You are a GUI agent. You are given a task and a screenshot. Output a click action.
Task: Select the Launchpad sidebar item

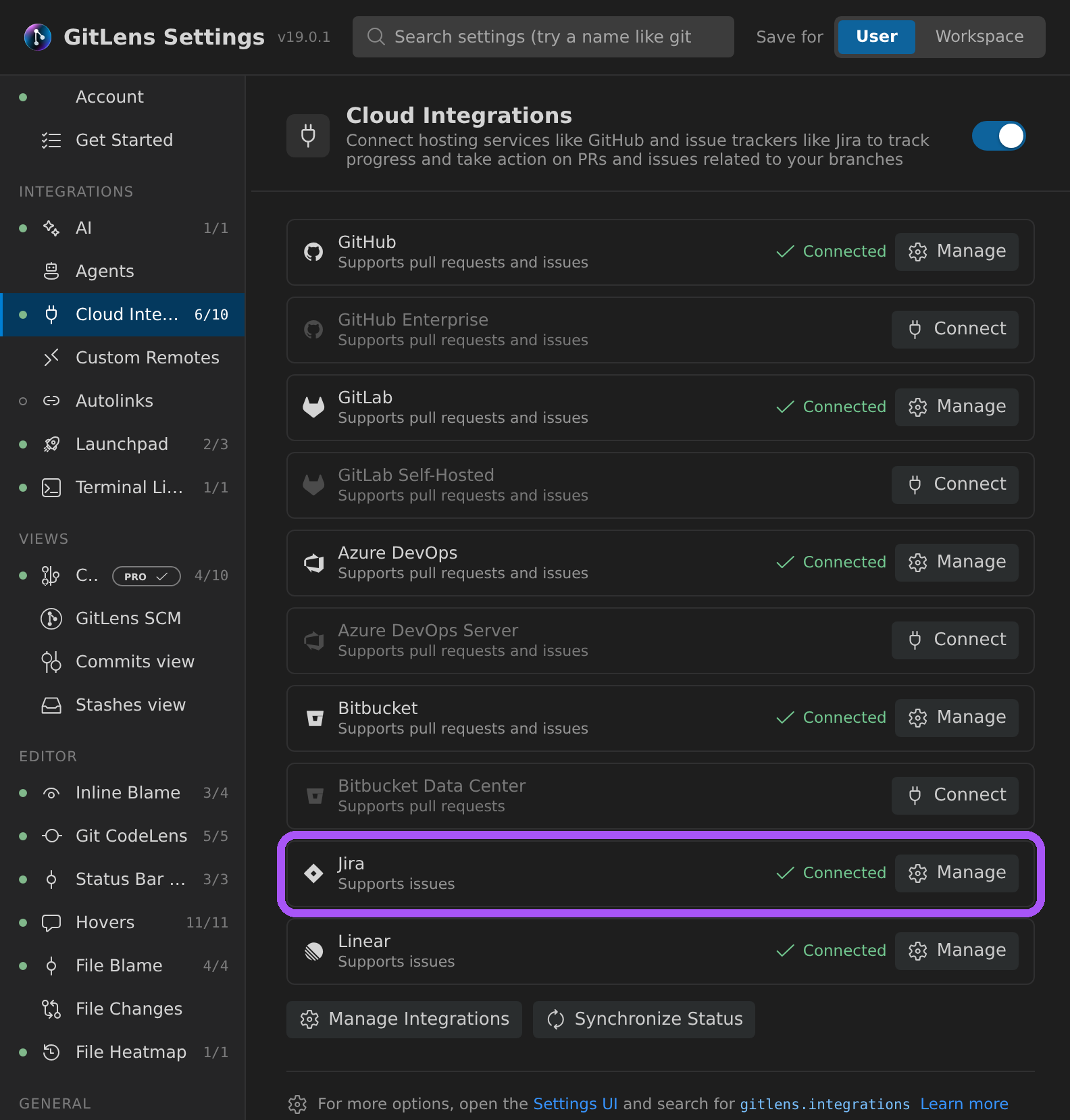tap(122, 444)
